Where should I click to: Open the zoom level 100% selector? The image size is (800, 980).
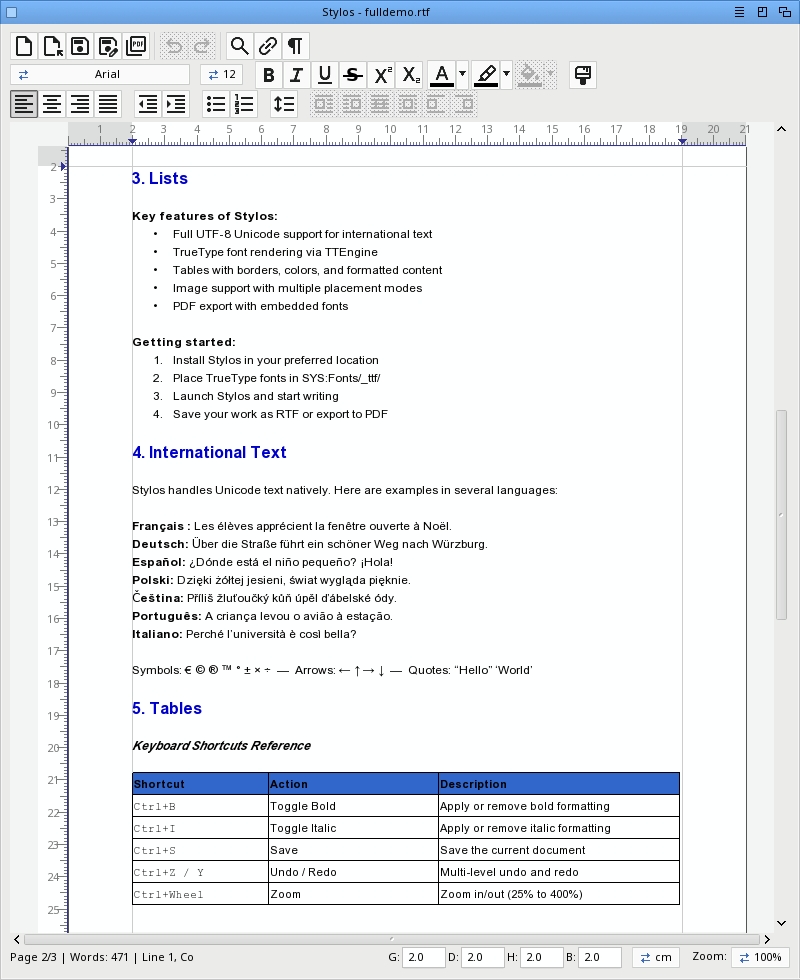759,957
